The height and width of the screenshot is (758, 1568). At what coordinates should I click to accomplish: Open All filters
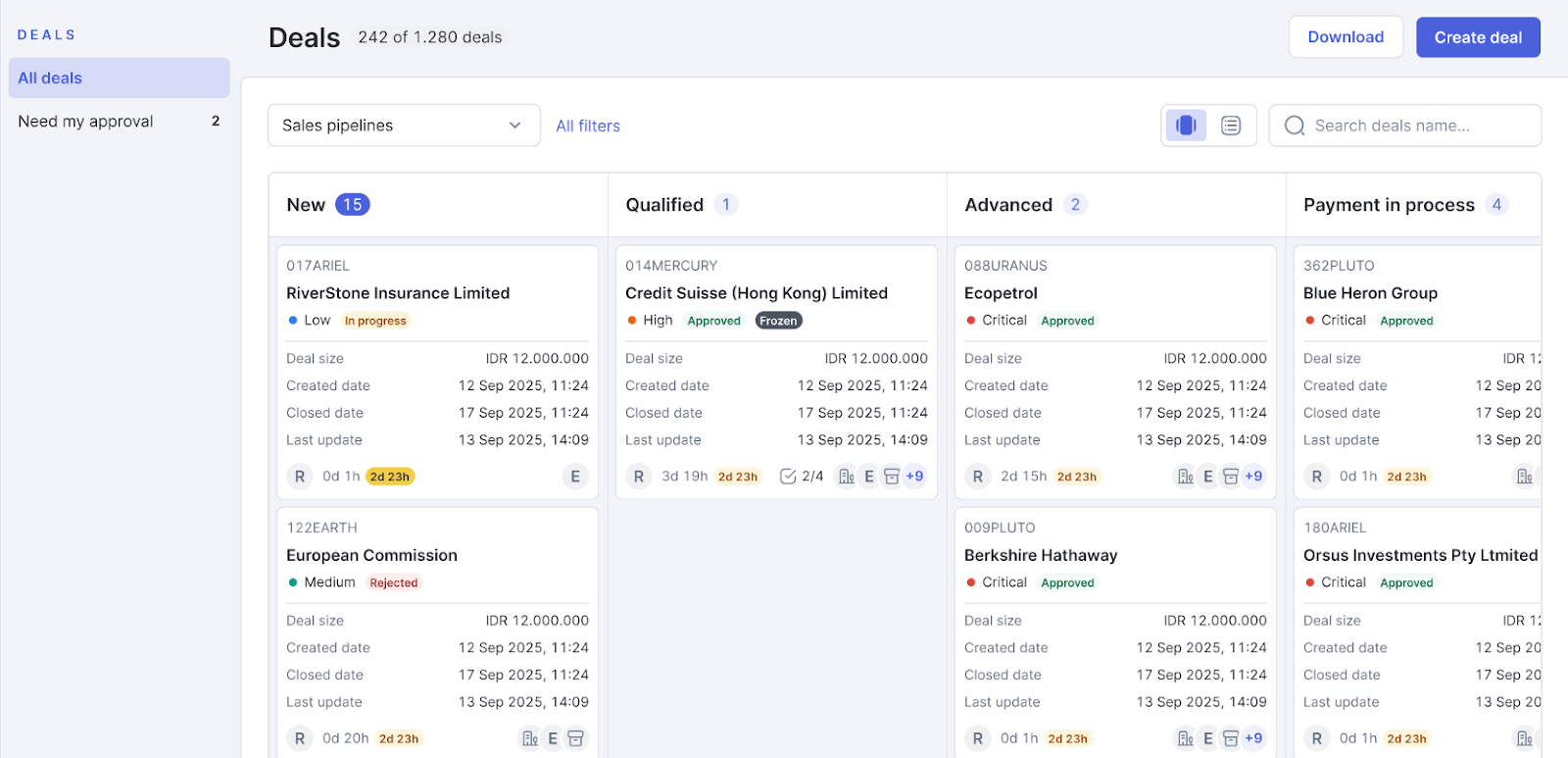pyautogui.click(x=588, y=126)
